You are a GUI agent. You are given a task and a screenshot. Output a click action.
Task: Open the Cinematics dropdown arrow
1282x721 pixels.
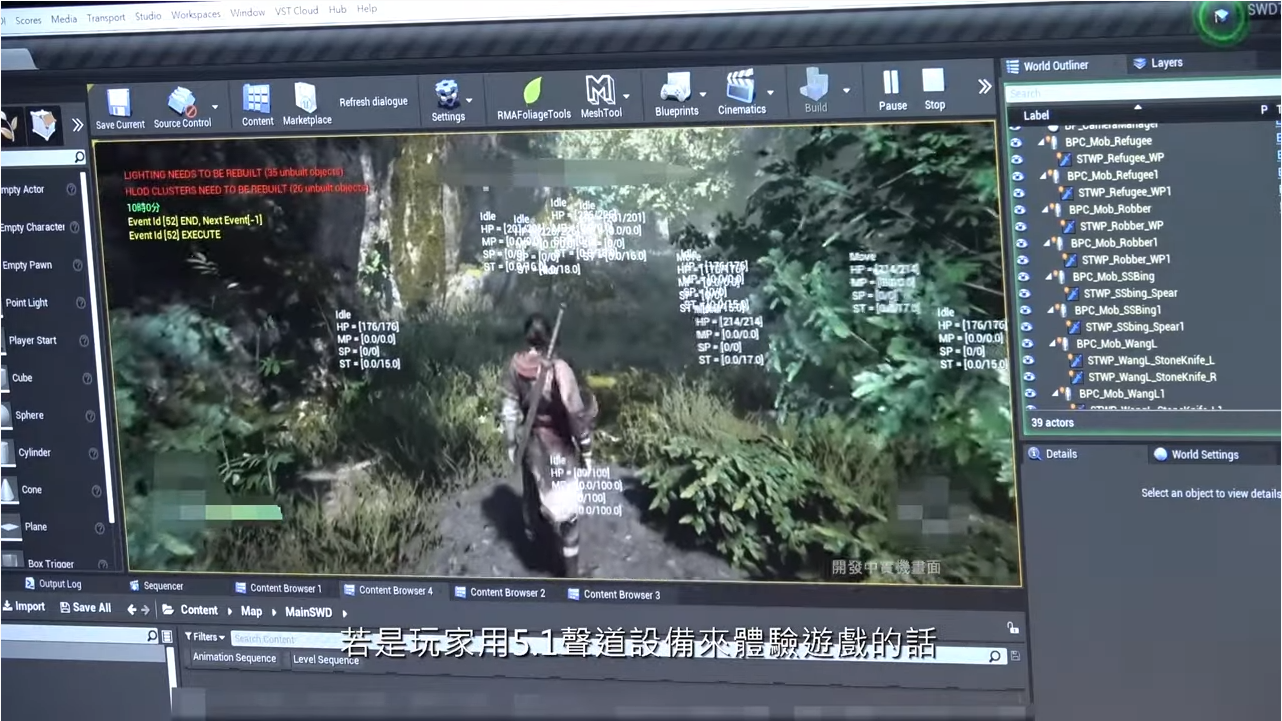pyautogui.click(x=770, y=92)
